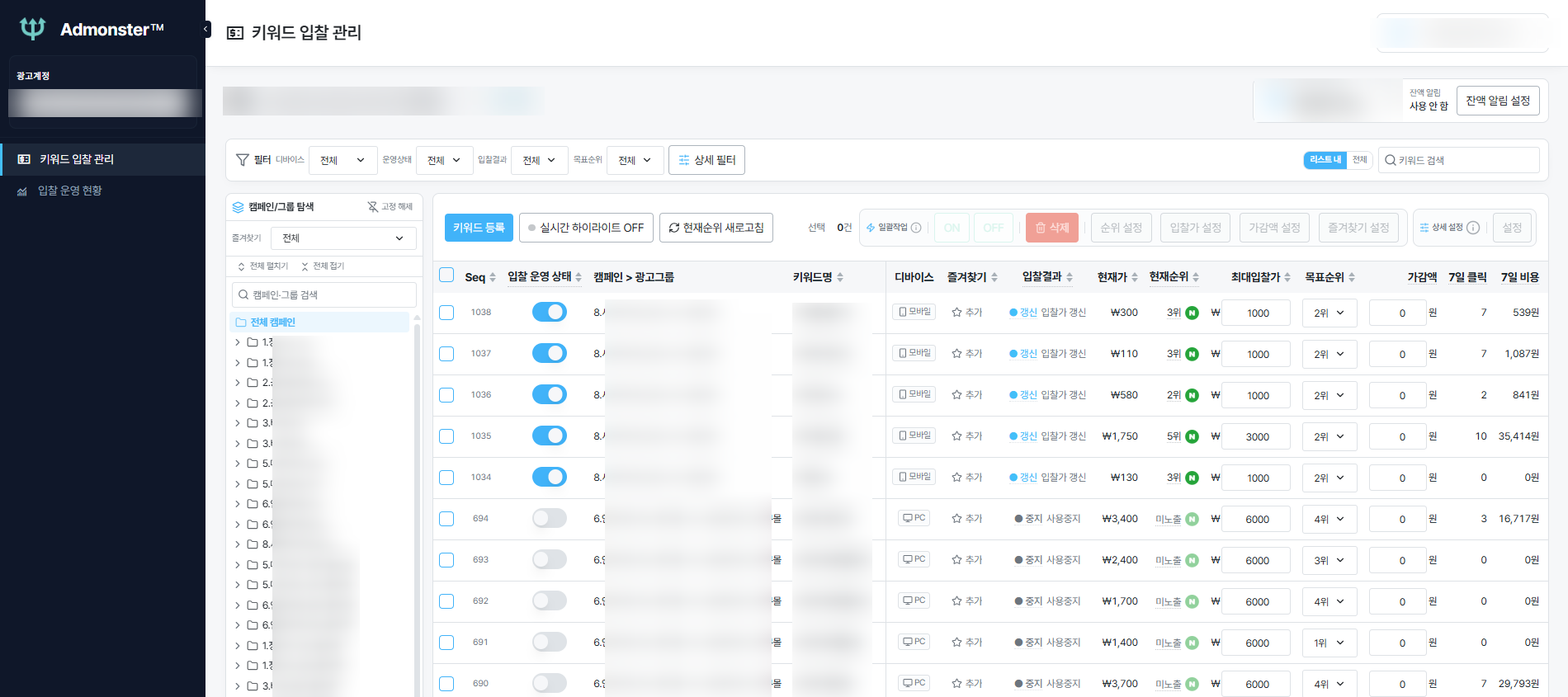Turn off bidding switch for Seq 1034
This screenshot has width=1568, height=697.
(x=550, y=477)
